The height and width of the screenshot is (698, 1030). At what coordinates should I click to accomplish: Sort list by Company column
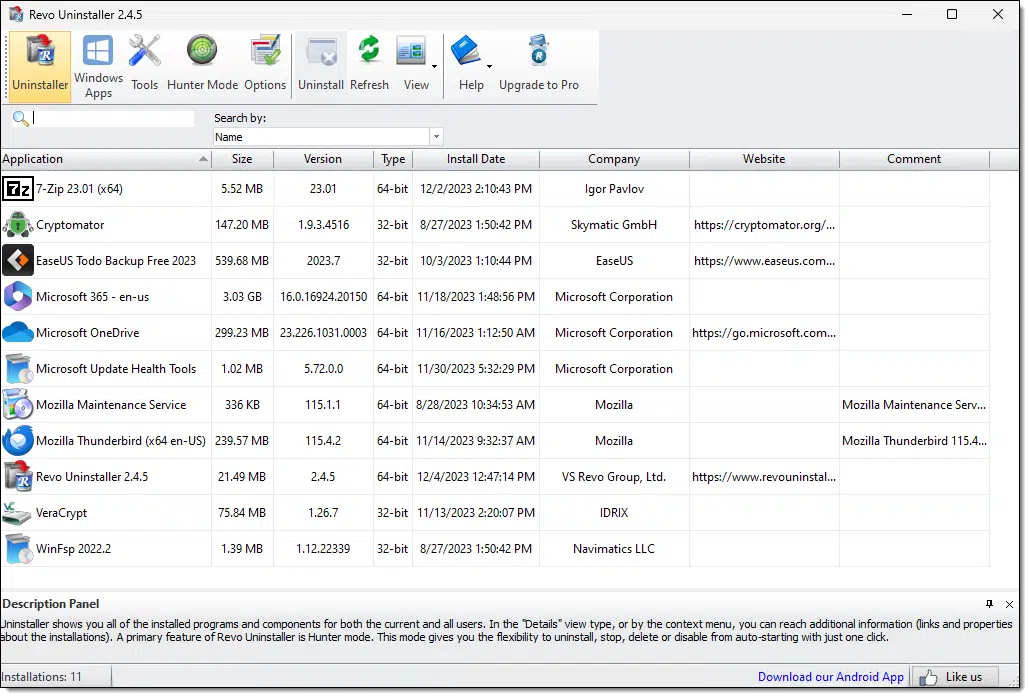click(x=614, y=159)
